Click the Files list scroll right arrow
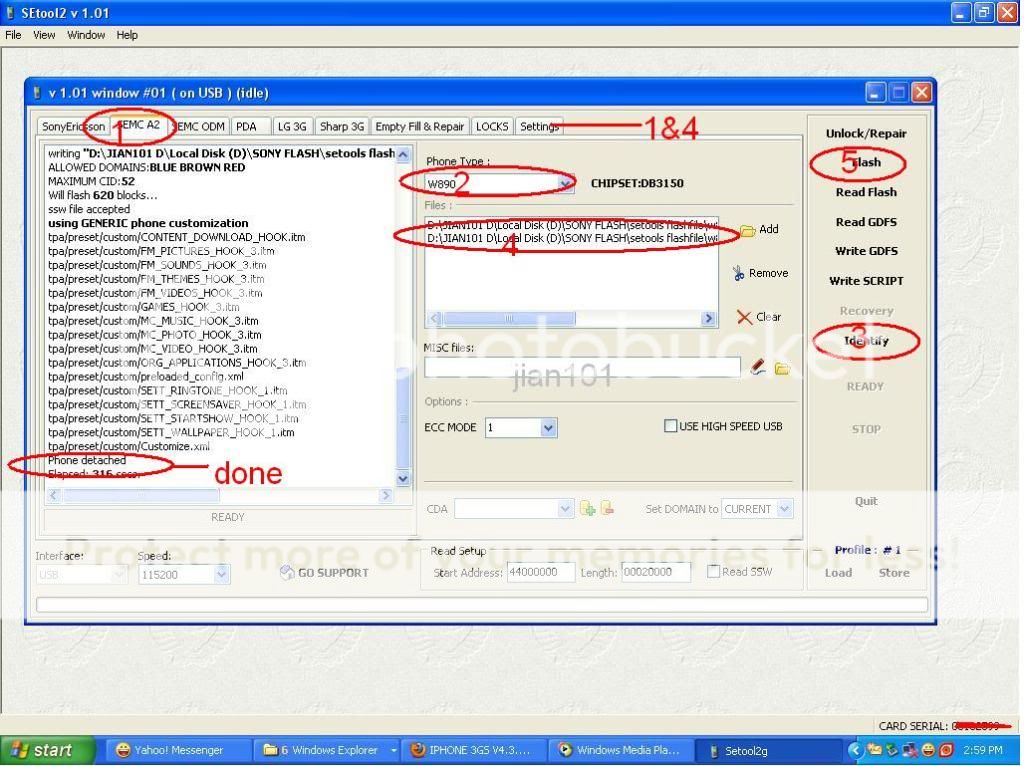The height and width of the screenshot is (766, 1024). click(x=709, y=319)
